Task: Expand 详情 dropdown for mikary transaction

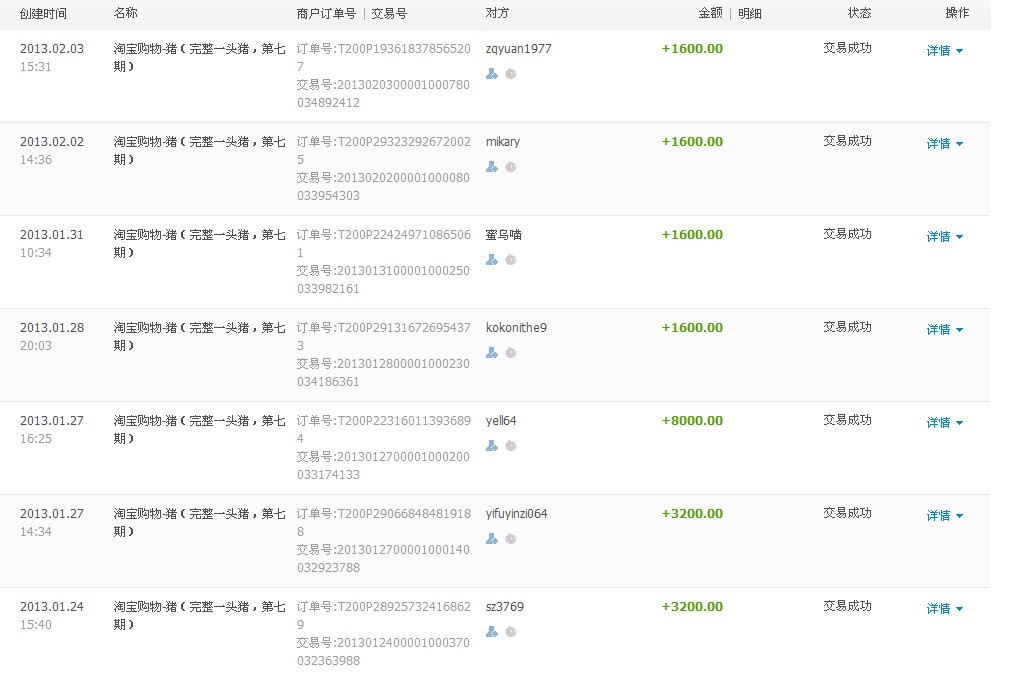Action: tap(944, 144)
